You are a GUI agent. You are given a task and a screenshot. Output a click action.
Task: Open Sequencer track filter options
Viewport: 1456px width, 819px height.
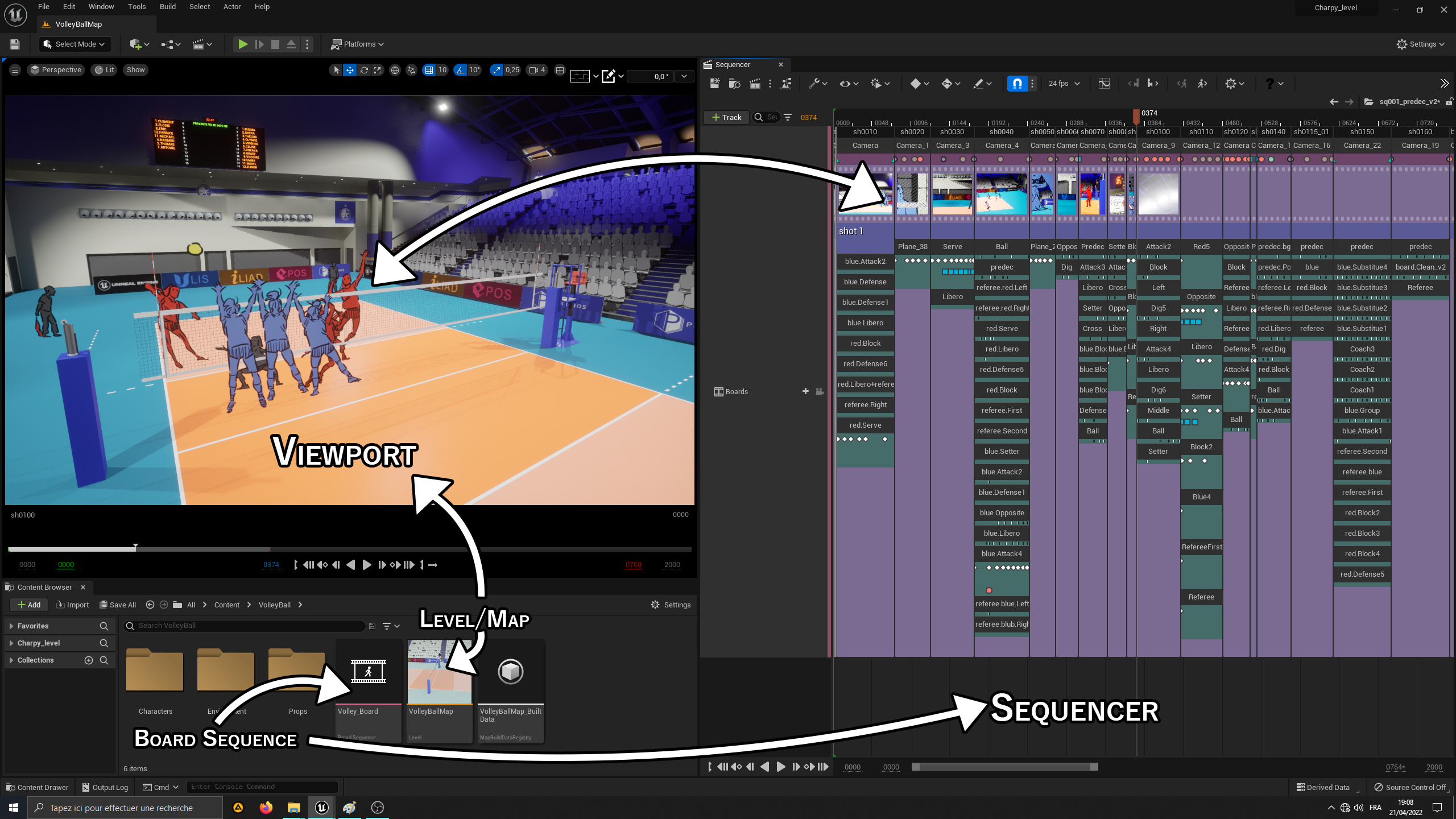click(788, 117)
